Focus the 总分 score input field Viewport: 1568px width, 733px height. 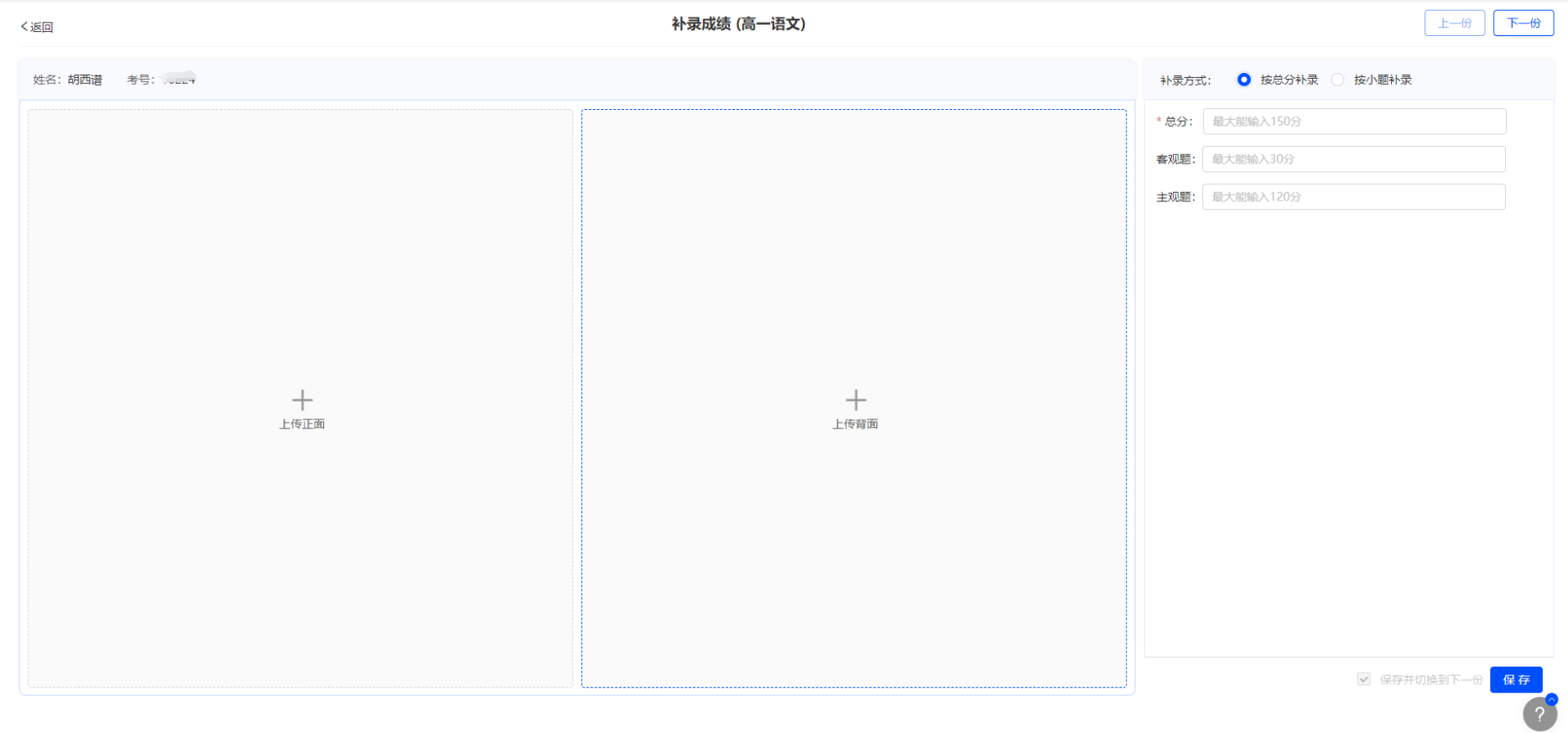[x=1354, y=122]
